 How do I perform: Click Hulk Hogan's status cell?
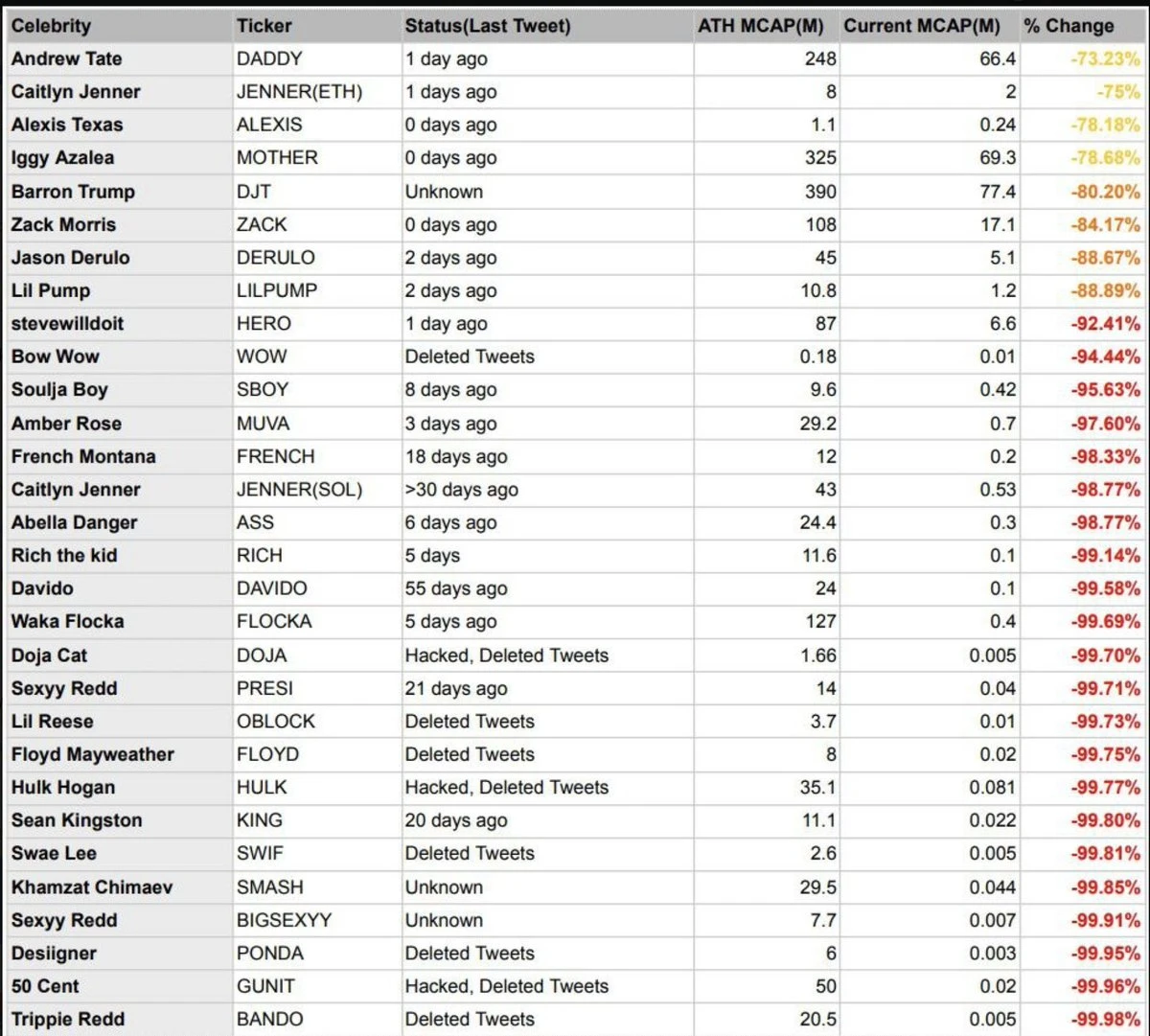[x=507, y=788]
